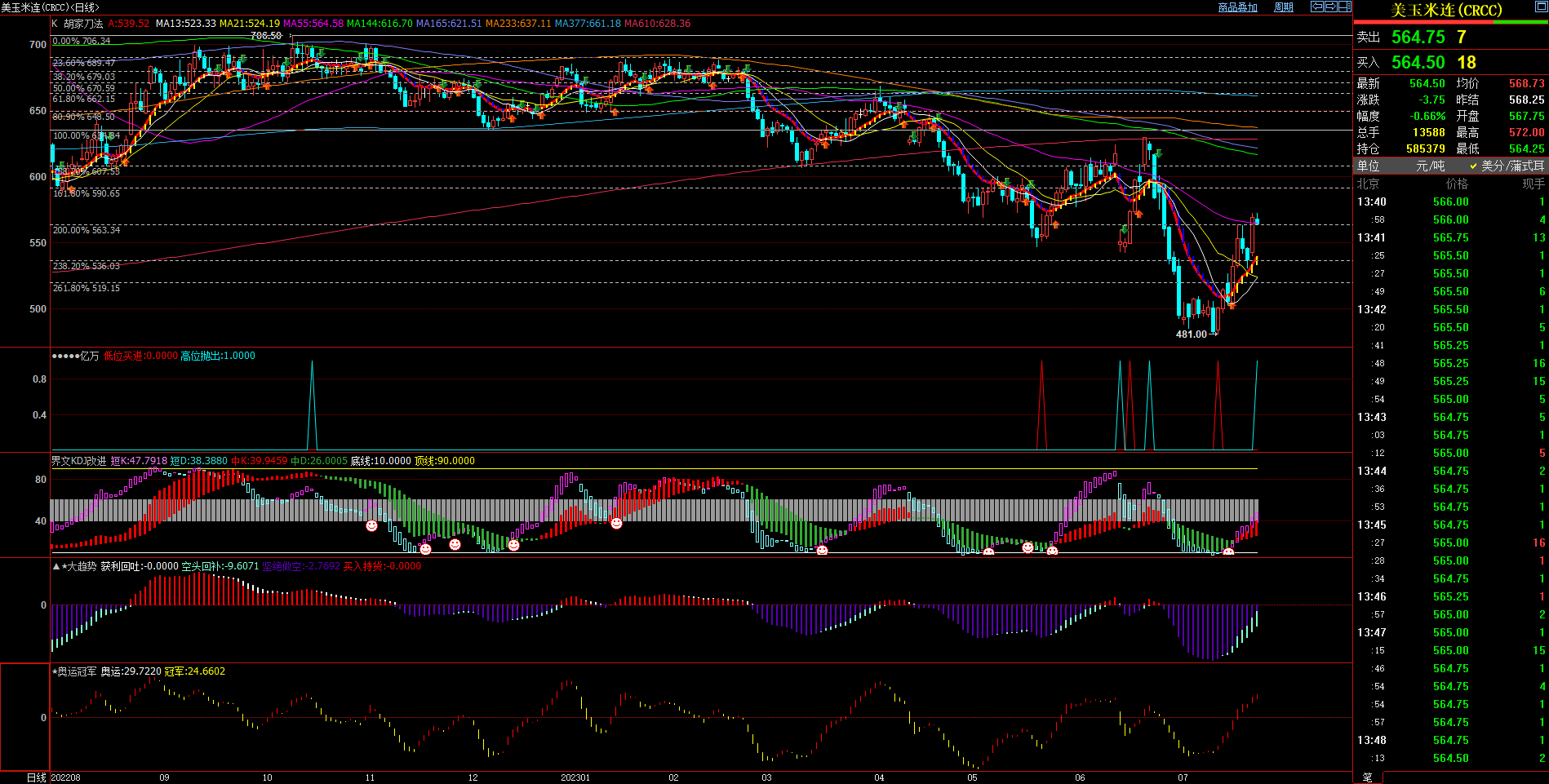Click the 笔 tab below tick list

coord(1368,777)
